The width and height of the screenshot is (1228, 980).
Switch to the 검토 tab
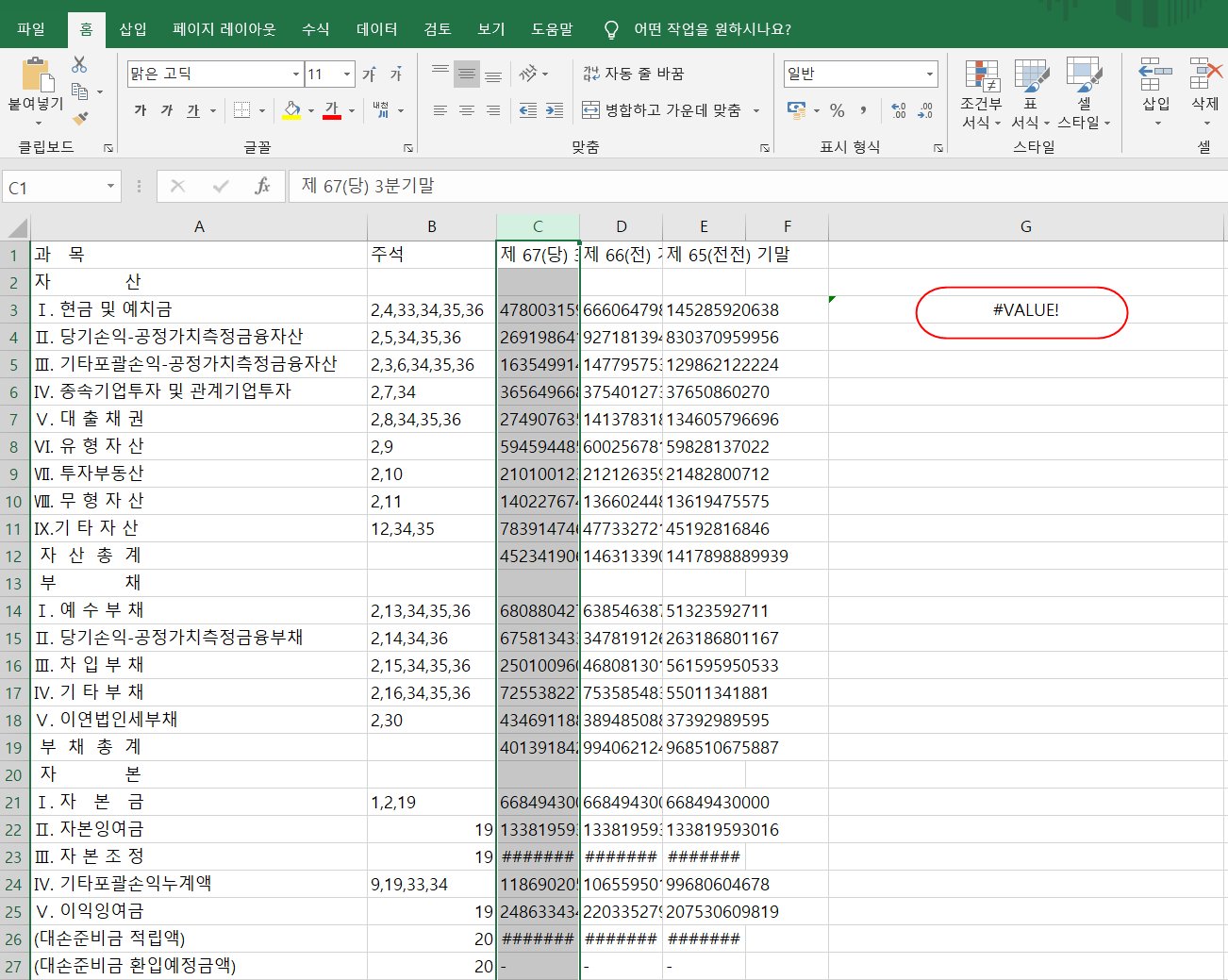(x=438, y=29)
